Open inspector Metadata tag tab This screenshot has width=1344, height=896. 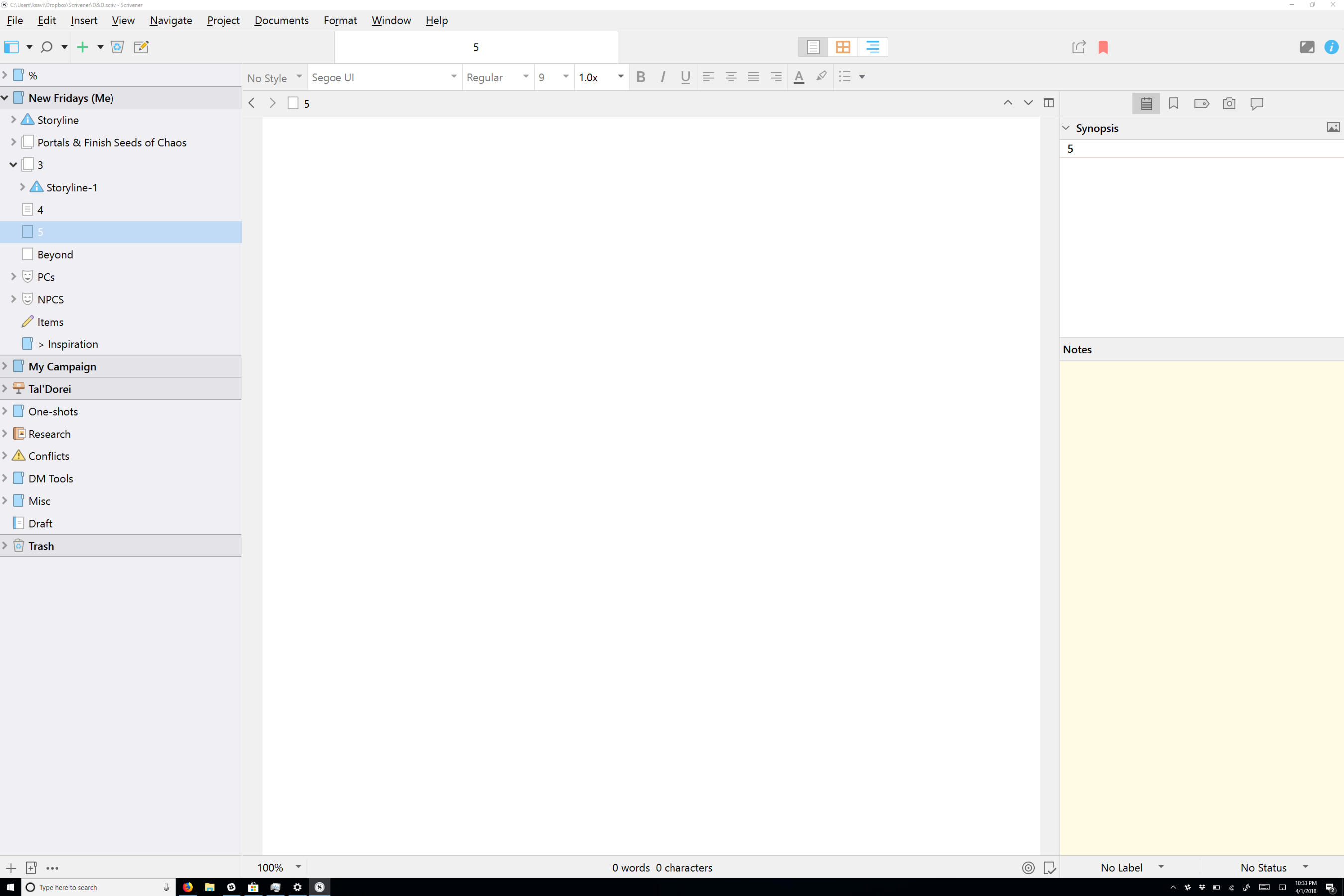(x=1202, y=104)
